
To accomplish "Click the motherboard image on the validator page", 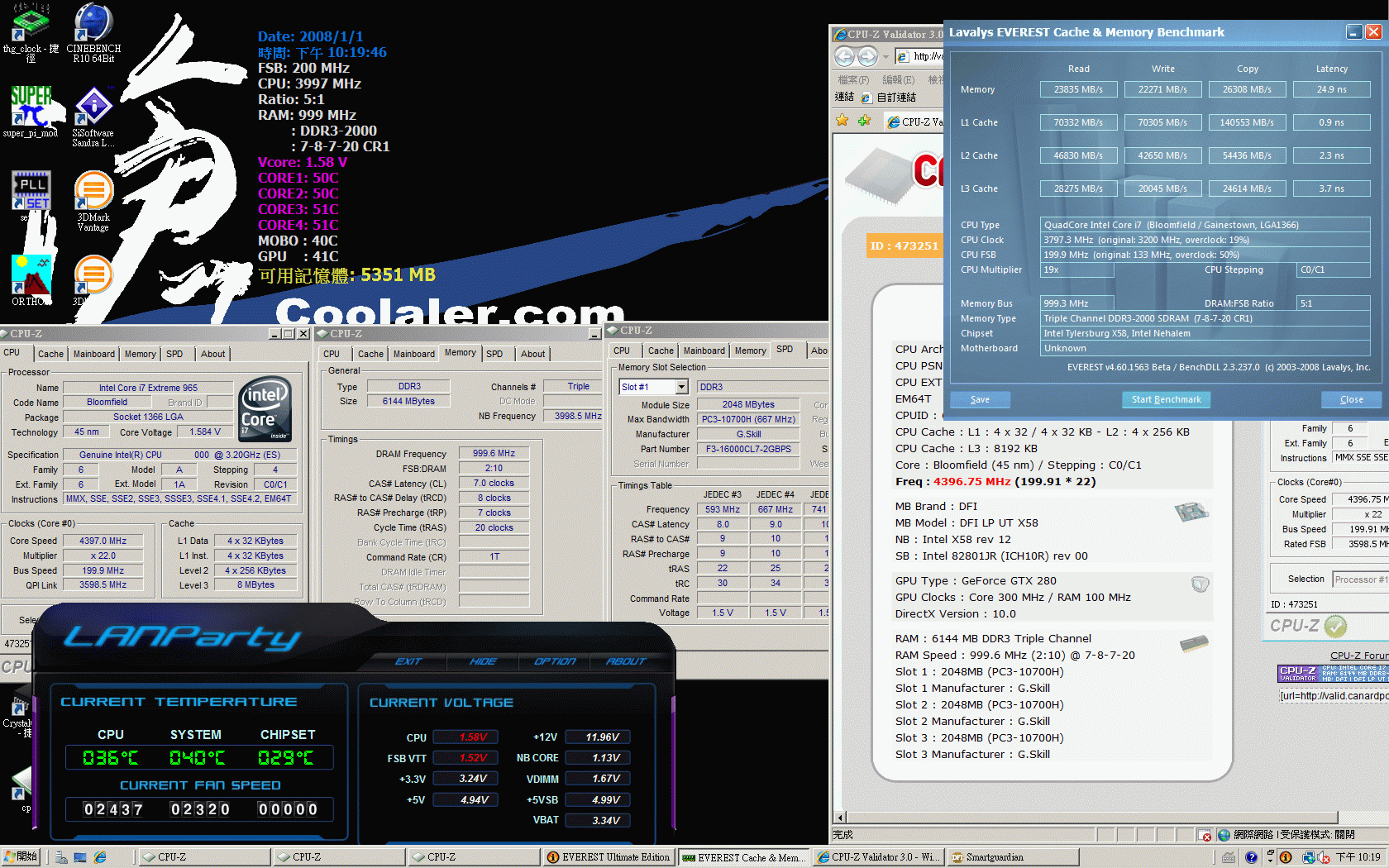I will tap(1191, 513).
